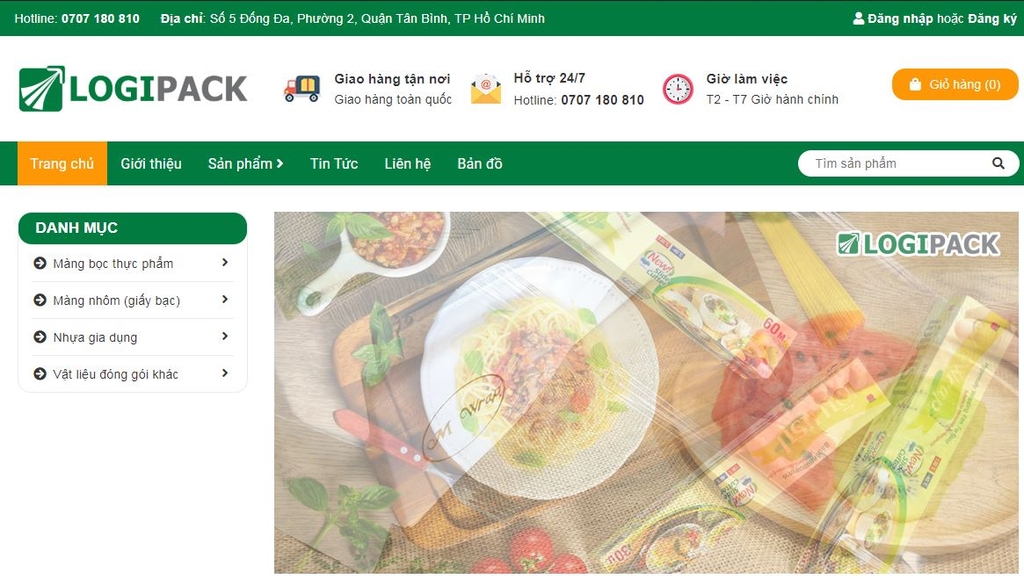Screen dimensions: 1024x579
Task: Expand Màng nhôm (giấy bạc) chevron
Action: 225,300
